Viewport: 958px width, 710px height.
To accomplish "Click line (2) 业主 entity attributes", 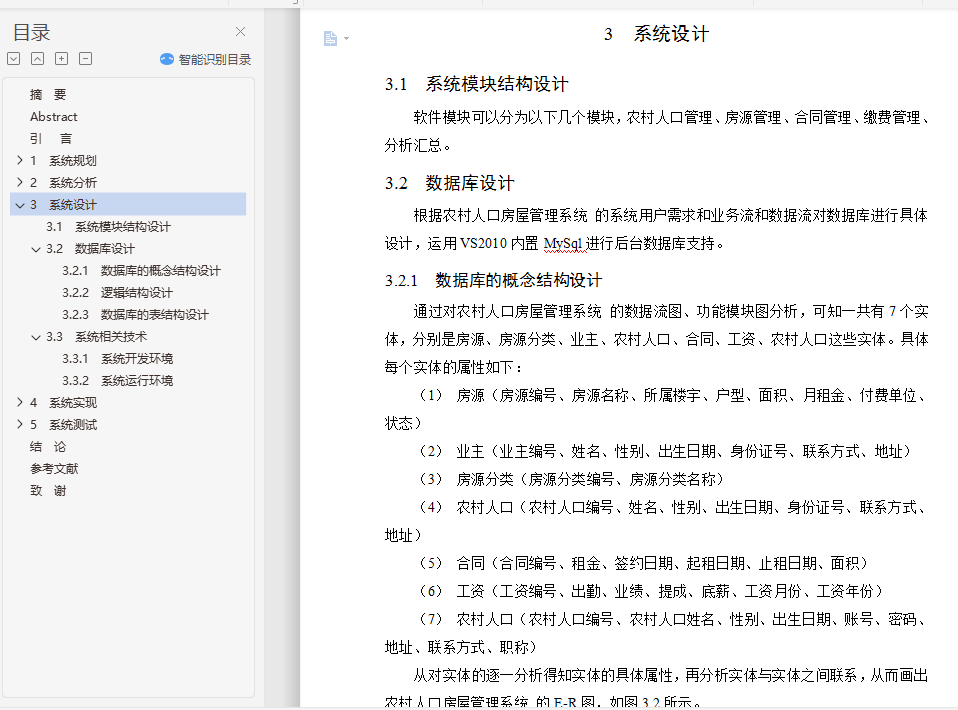I will 665,452.
